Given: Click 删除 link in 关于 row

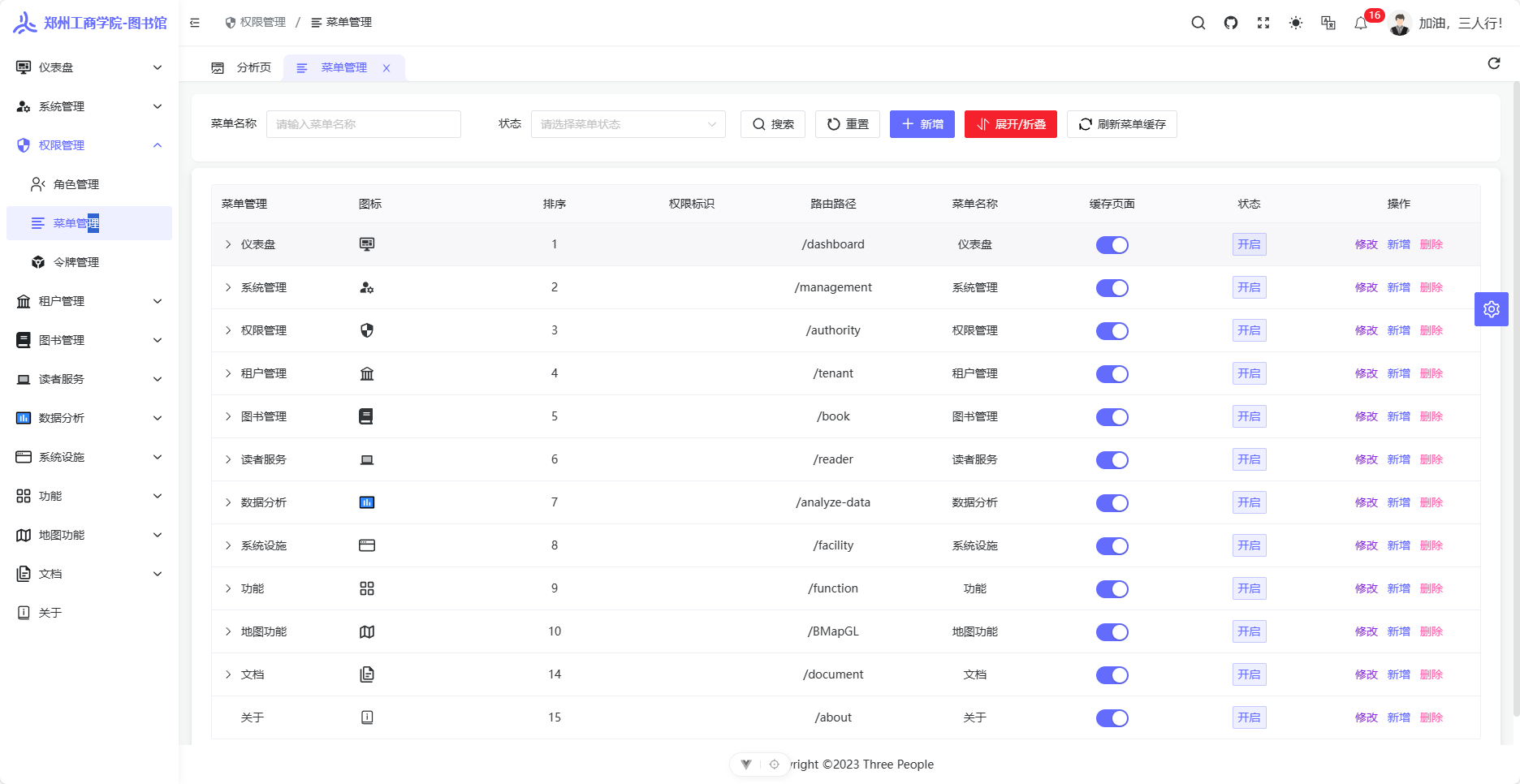Looking at the screenshot, I should 1431,717.
